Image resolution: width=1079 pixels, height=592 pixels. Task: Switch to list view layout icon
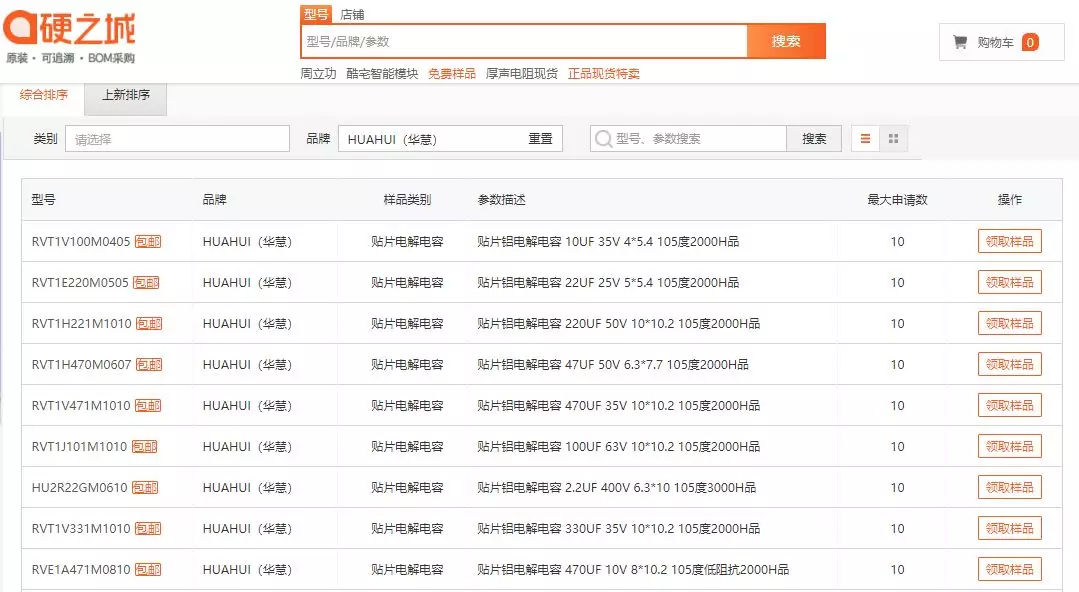coord(866,139)
